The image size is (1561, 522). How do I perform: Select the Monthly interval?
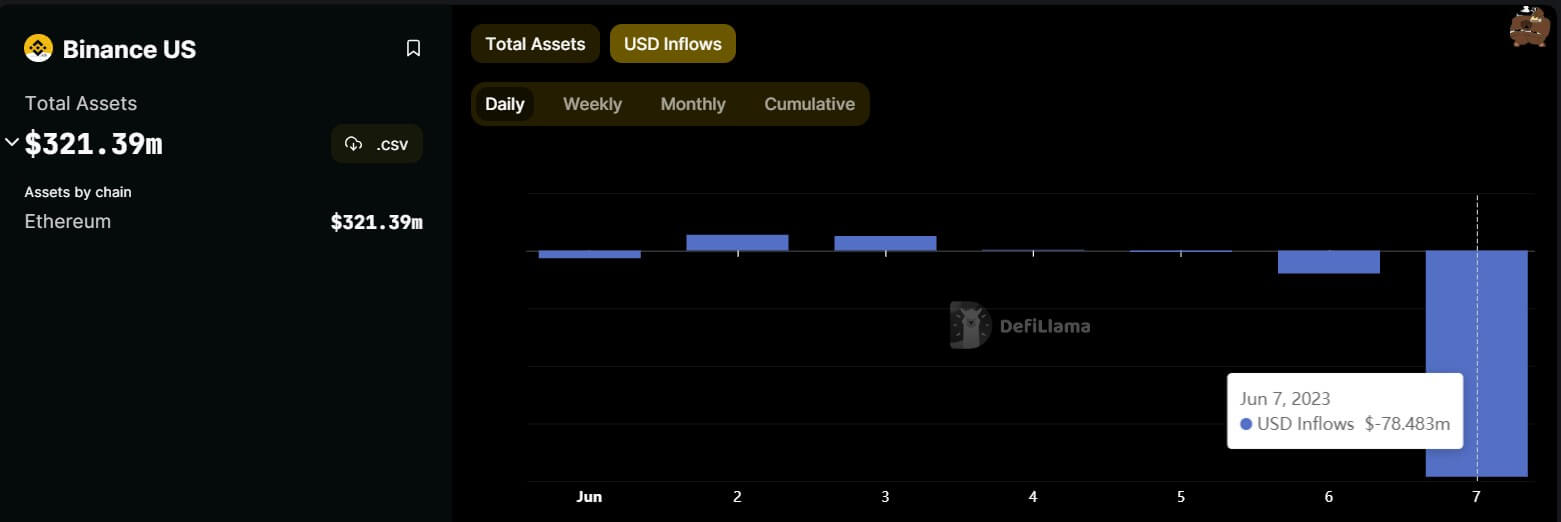point(693,104)
